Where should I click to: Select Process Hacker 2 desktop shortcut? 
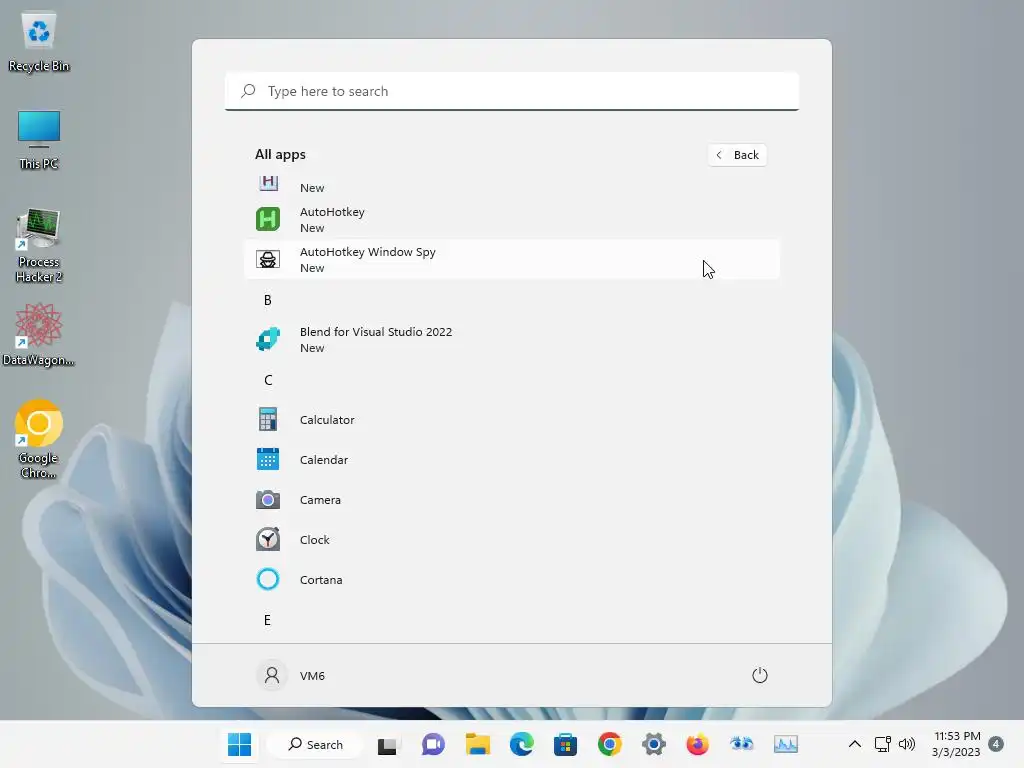click(39, 246)
